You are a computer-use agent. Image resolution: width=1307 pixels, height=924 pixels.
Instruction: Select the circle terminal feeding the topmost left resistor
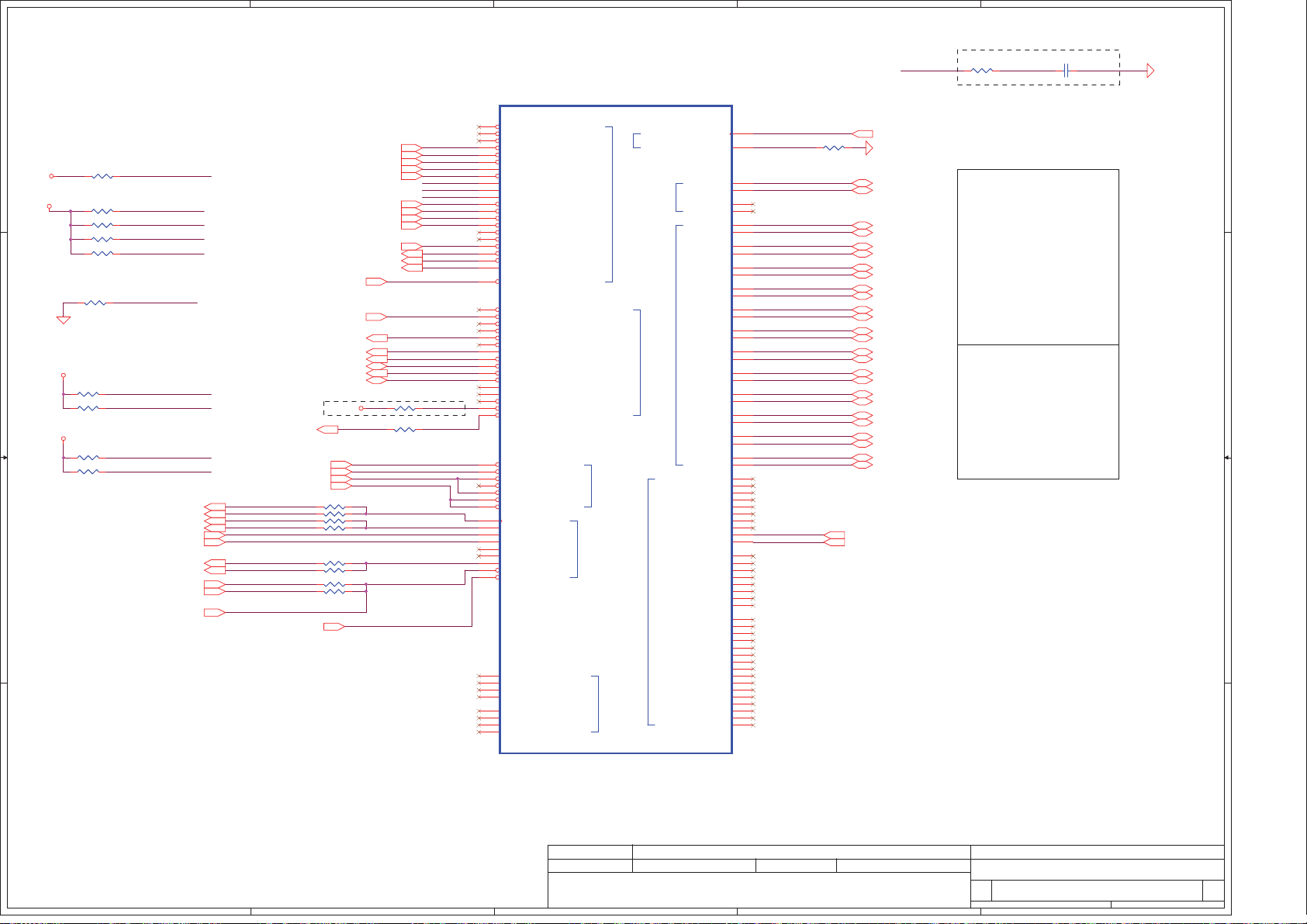pos(52,176)
